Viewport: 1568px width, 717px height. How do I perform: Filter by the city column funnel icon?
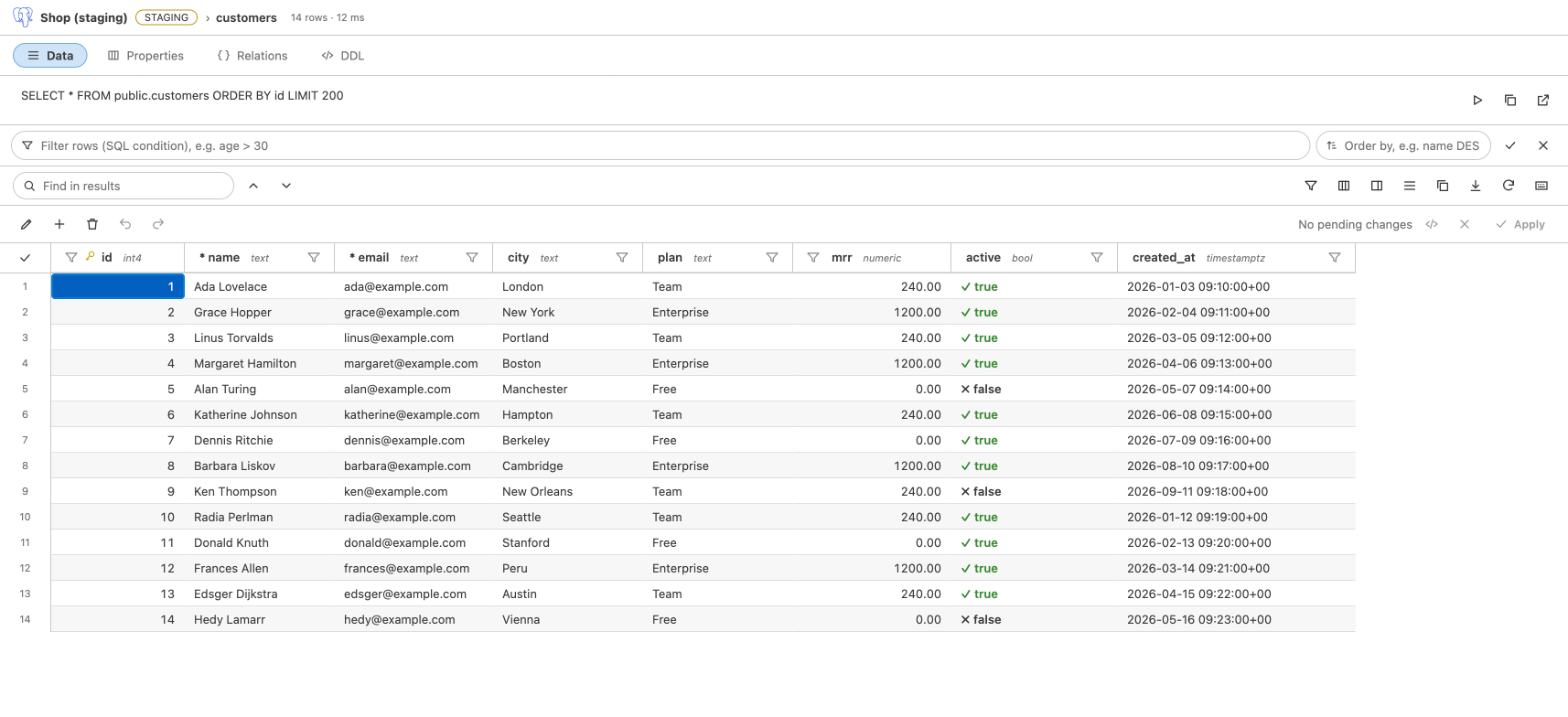coord(622,258)
